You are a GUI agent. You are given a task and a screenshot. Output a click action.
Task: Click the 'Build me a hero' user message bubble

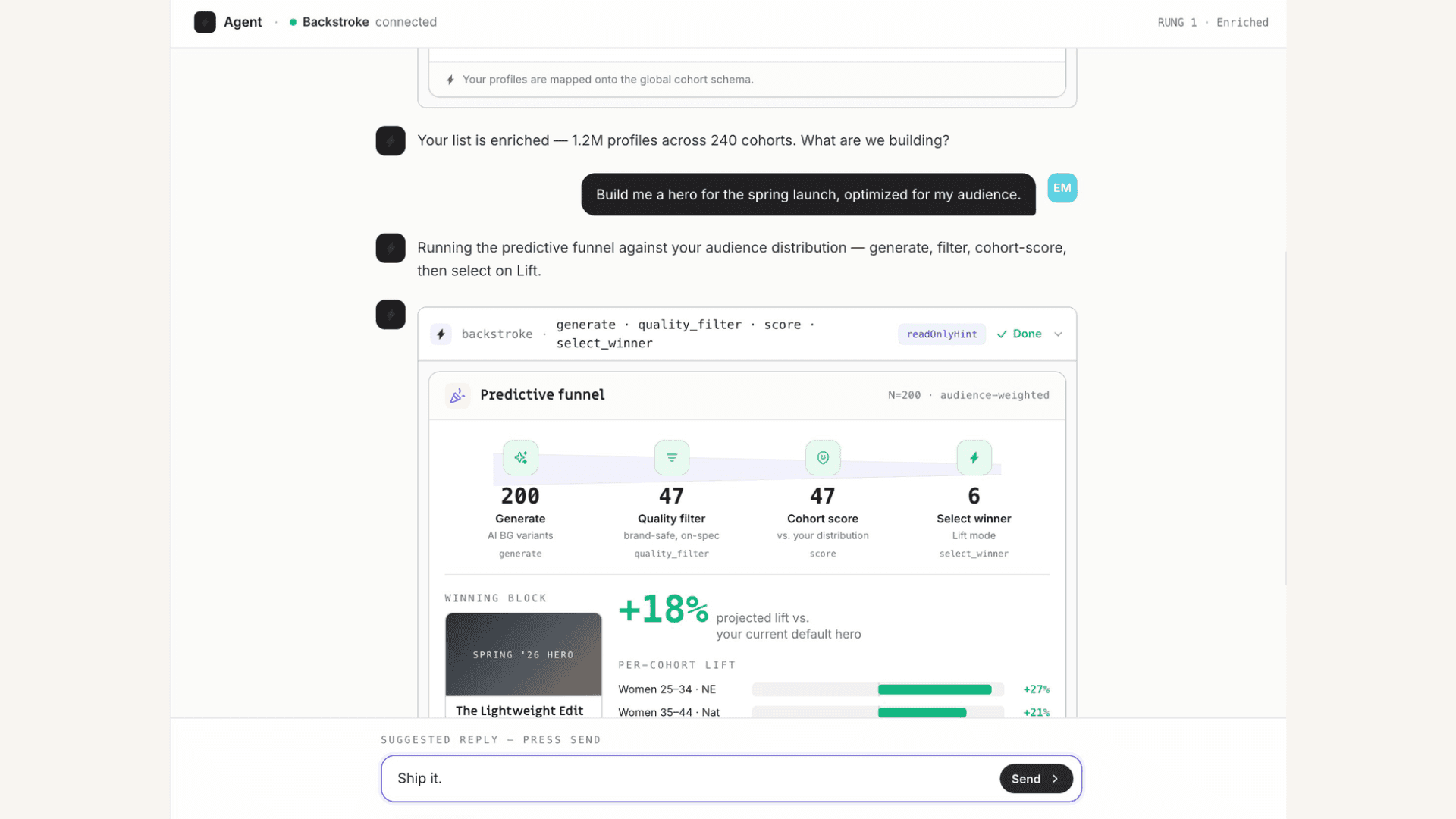coord(808,195)
